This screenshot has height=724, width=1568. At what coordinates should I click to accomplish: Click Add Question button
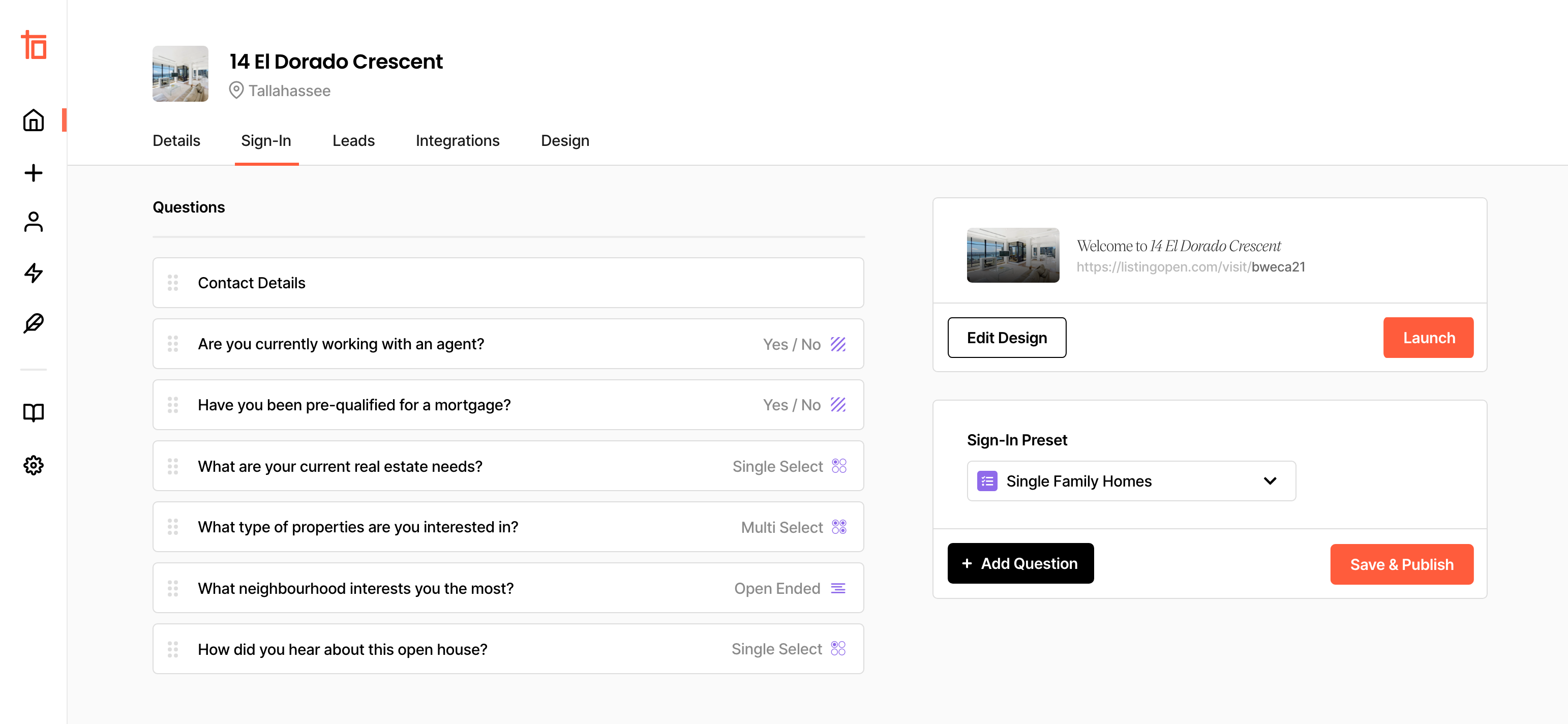(x=1020, y=563)
